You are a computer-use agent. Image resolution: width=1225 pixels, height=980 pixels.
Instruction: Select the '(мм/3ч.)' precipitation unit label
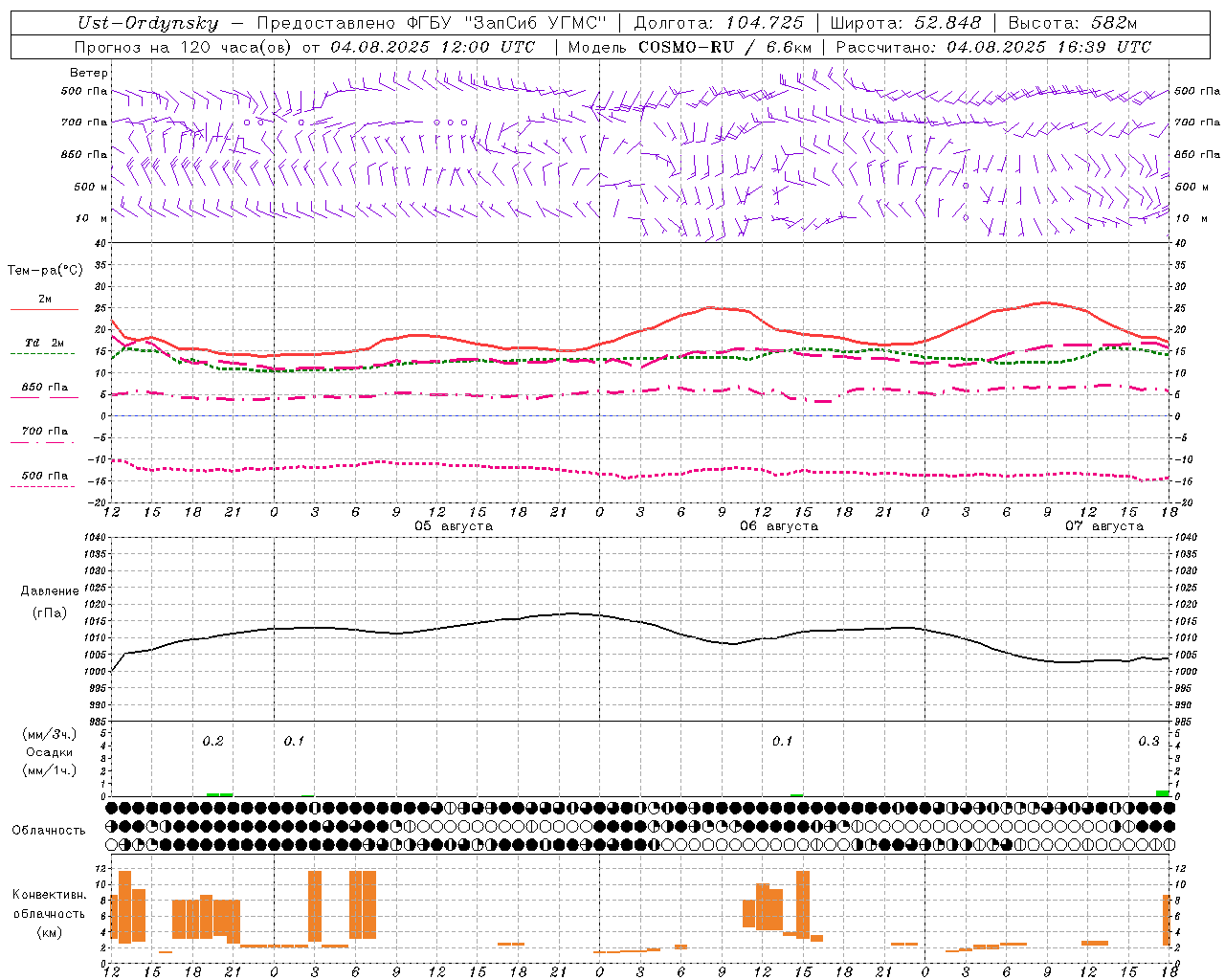click(x=50, y=734)
